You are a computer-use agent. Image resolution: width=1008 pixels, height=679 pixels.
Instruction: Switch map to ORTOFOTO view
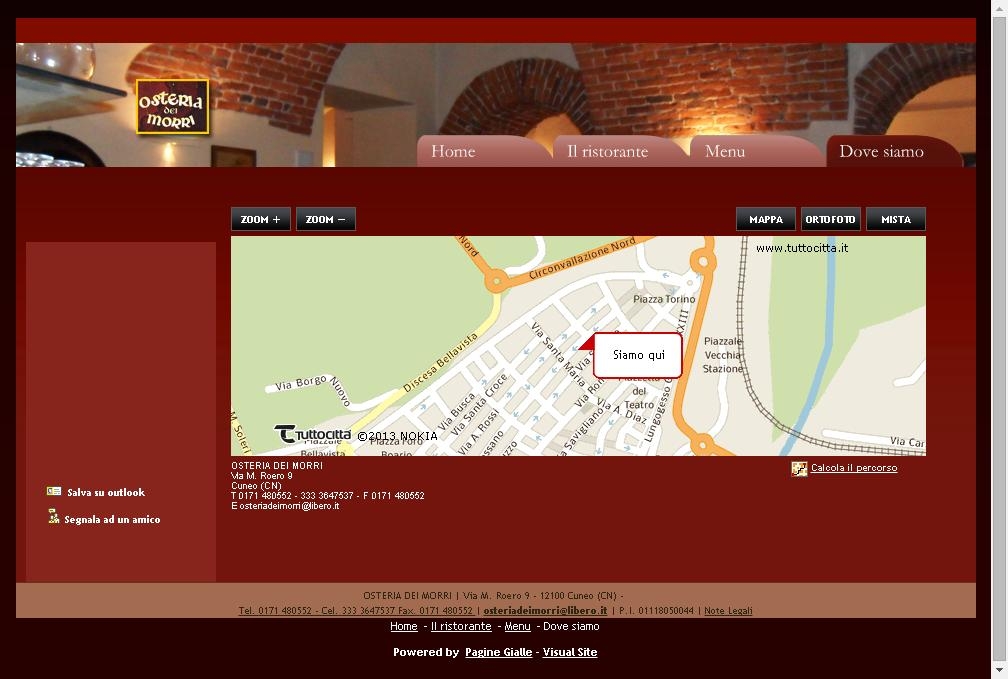point(831,219)
